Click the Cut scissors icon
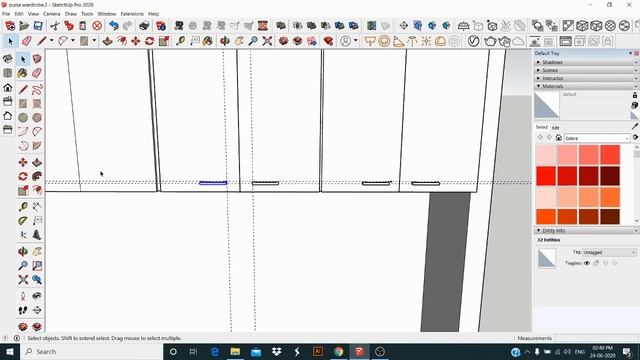Screen dimensions: 640x360 (55, 26)
